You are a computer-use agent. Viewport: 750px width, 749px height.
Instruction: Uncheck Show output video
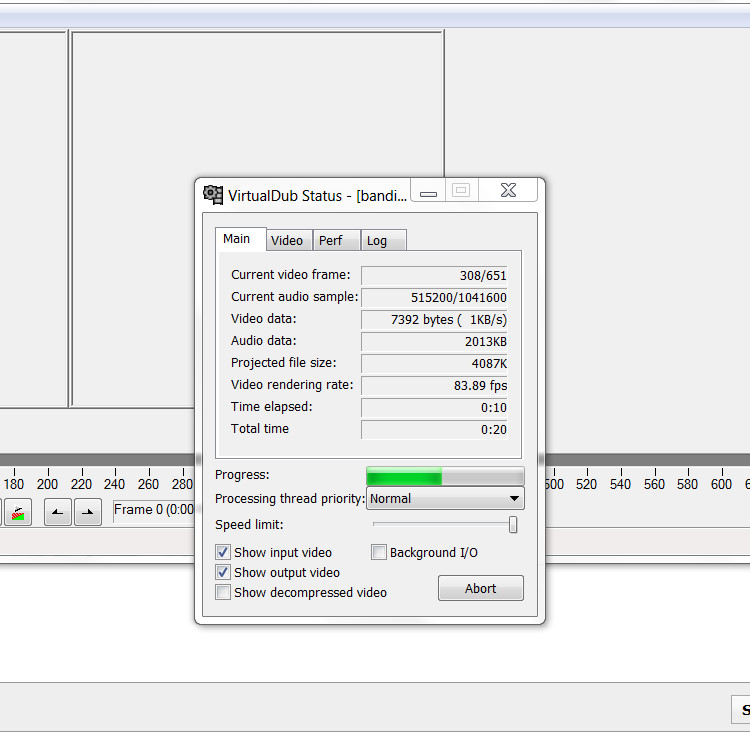point(222,573)
